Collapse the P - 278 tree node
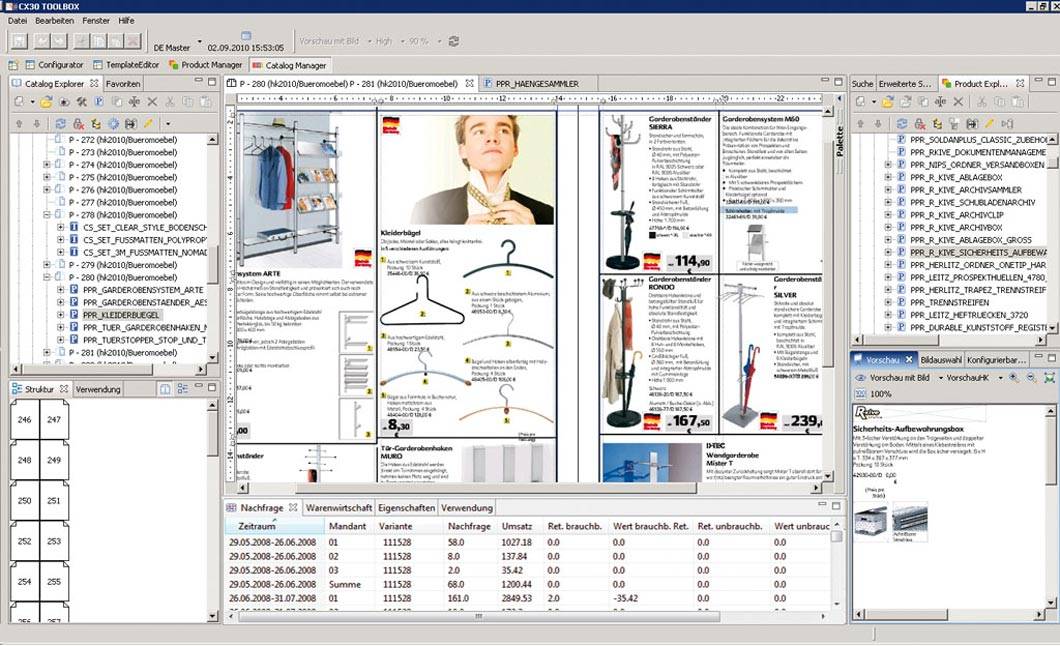1060x646 pixels. (x=47, y=215)
